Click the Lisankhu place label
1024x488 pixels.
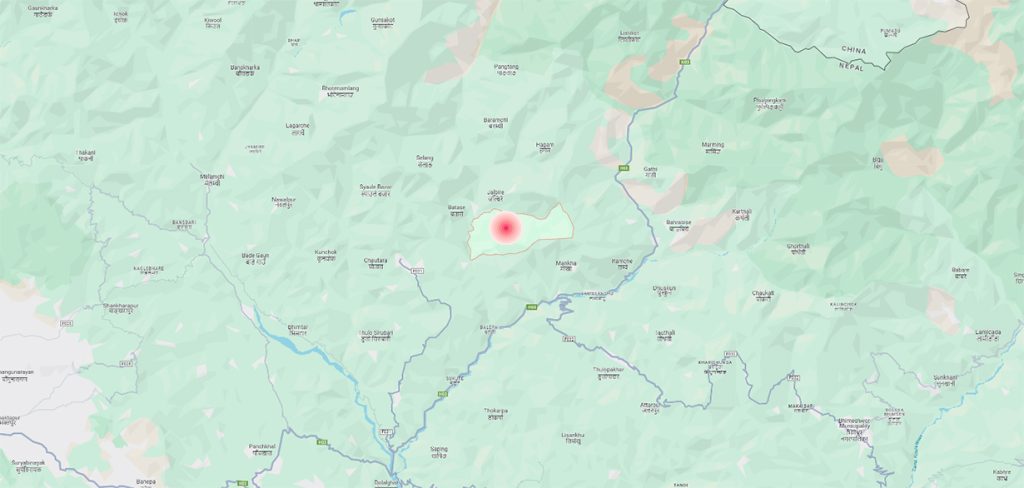pos(573,438)
